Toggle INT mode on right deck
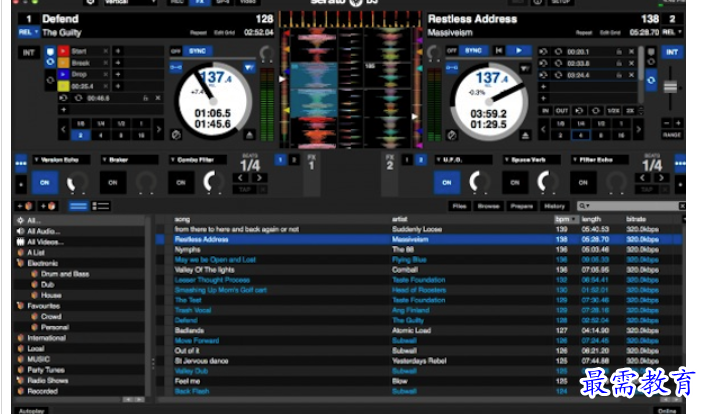The width and height of the screenshot is (704, 414). (x=672, y=52)
